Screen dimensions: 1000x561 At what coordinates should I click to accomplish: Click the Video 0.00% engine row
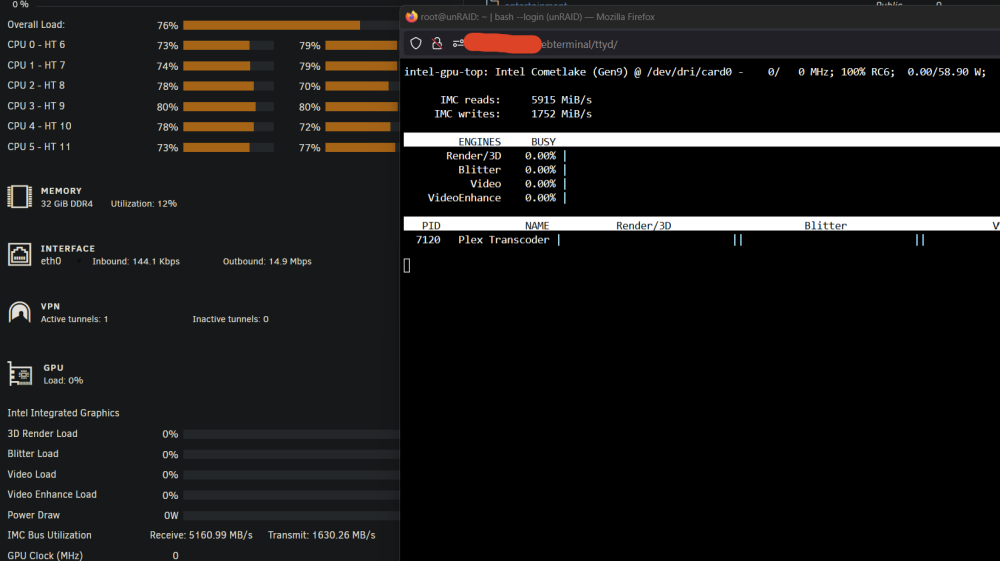click(518, 184)
